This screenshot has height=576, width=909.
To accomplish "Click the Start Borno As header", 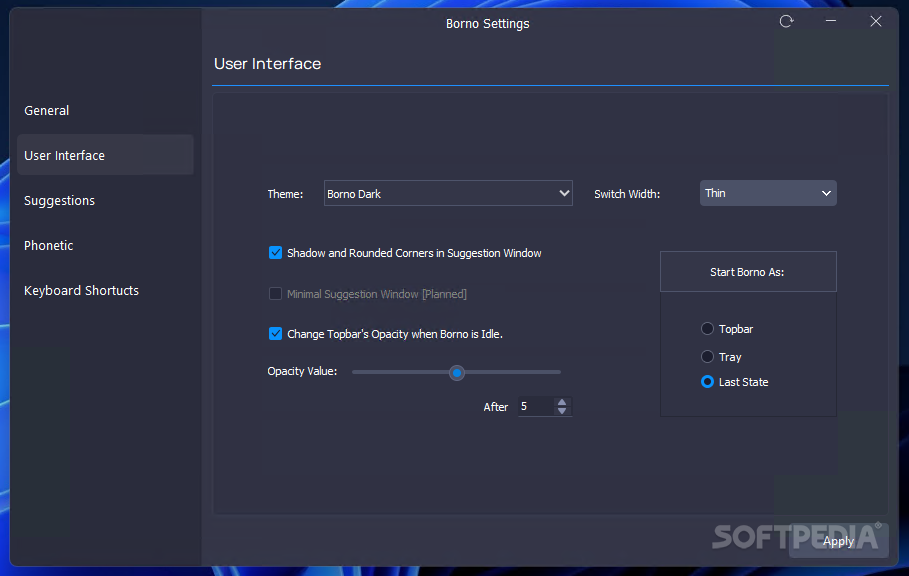I will 748,272.
